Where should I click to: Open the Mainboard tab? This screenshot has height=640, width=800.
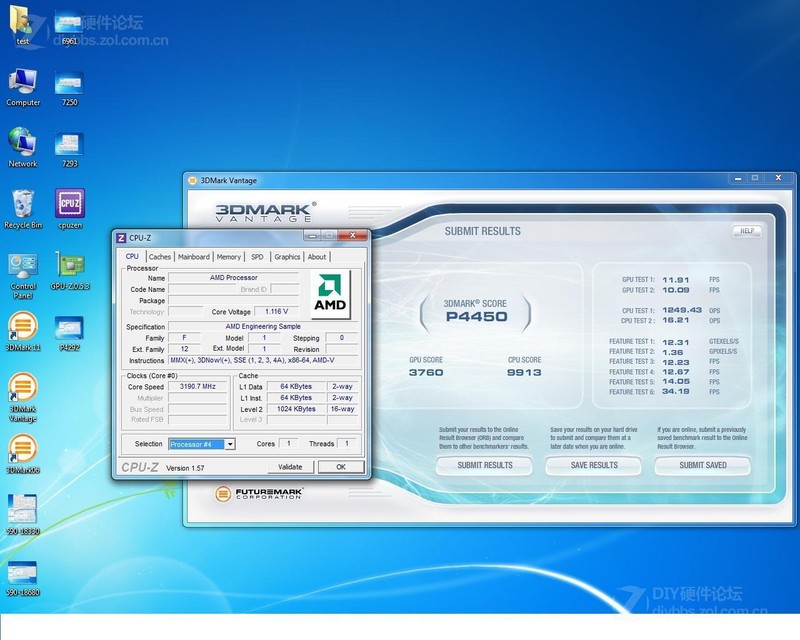coord(194,257)
